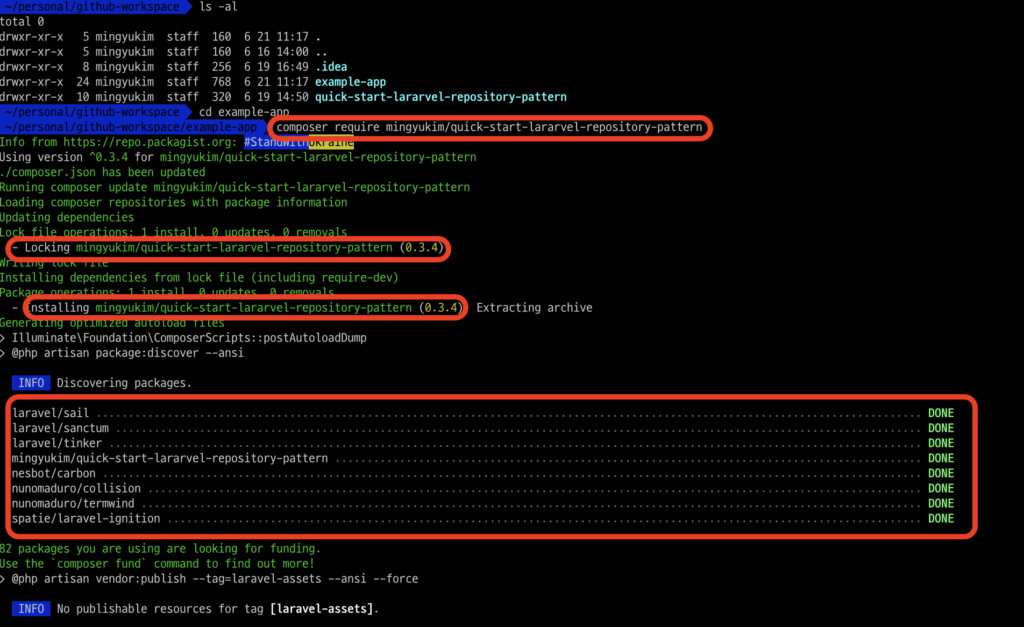The height and width of the screenshot is (627, 1024).
Task: Click 'Installing dependencies from lock file' line
Action: pos(199,278)
